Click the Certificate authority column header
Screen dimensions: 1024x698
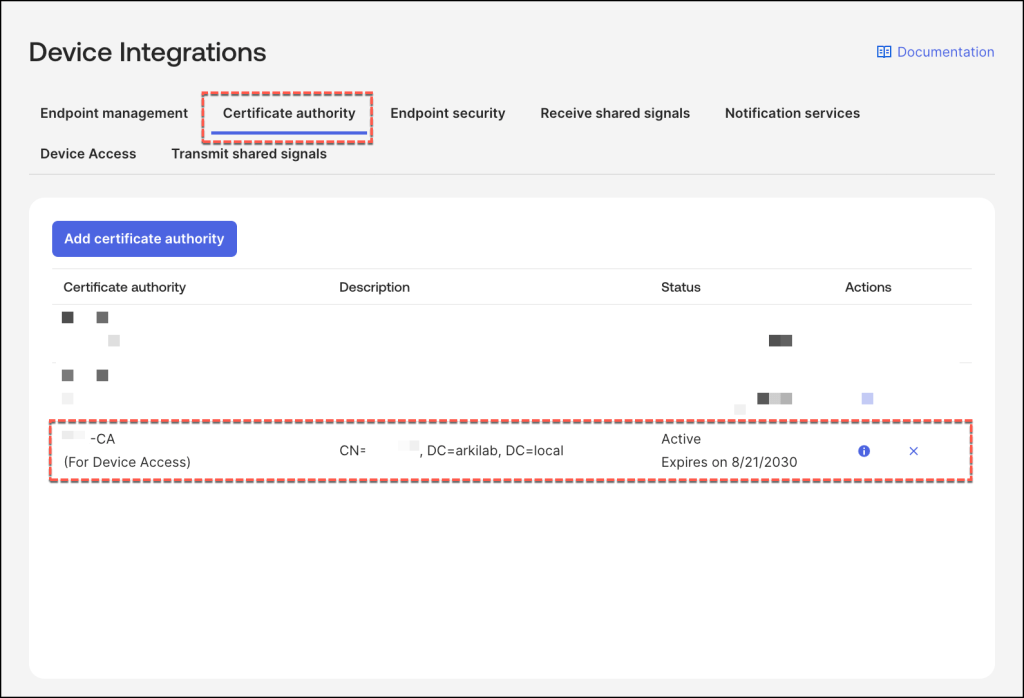(124, 287)
